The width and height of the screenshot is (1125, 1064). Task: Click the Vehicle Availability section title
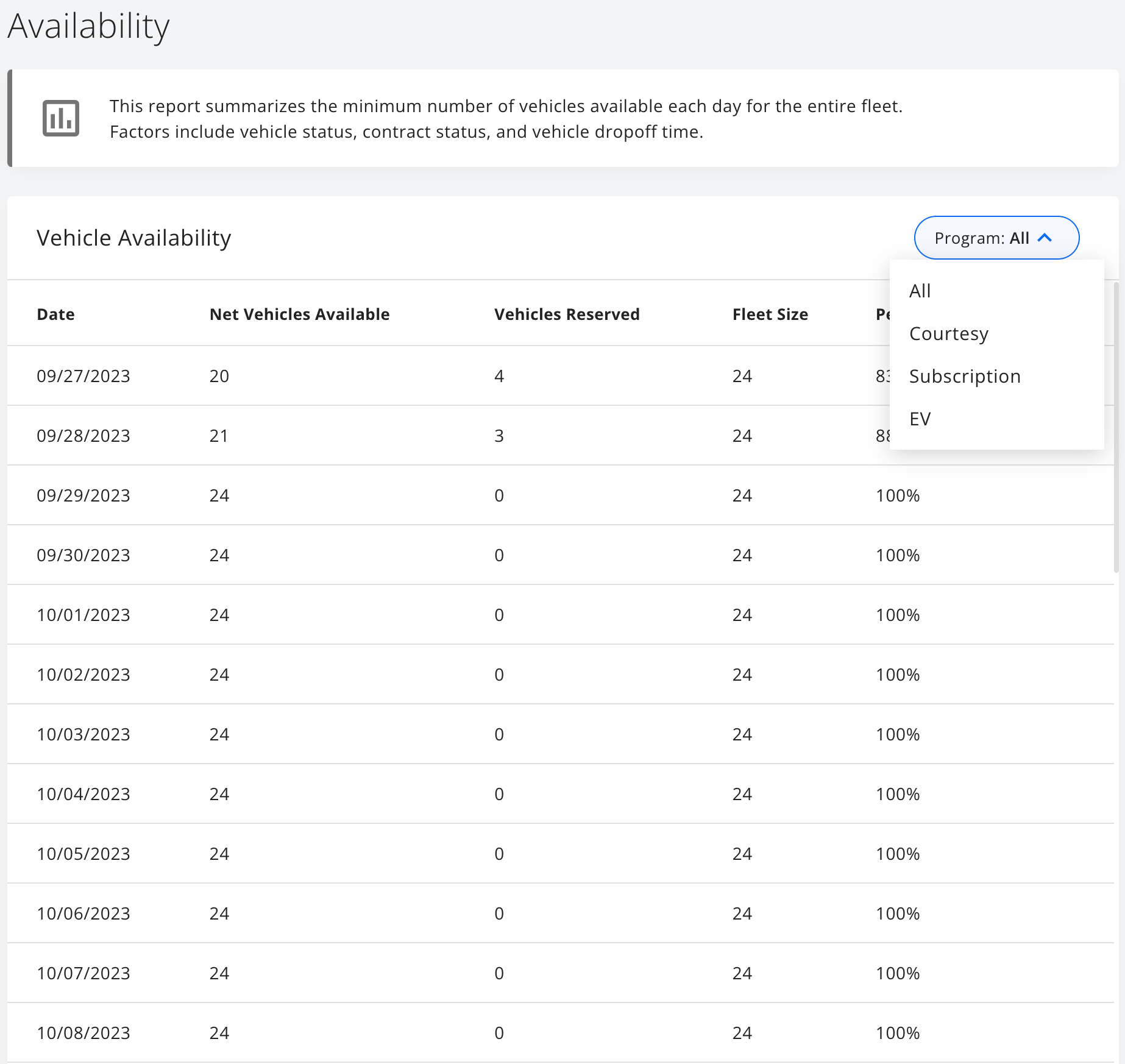[x=133, y=238]
